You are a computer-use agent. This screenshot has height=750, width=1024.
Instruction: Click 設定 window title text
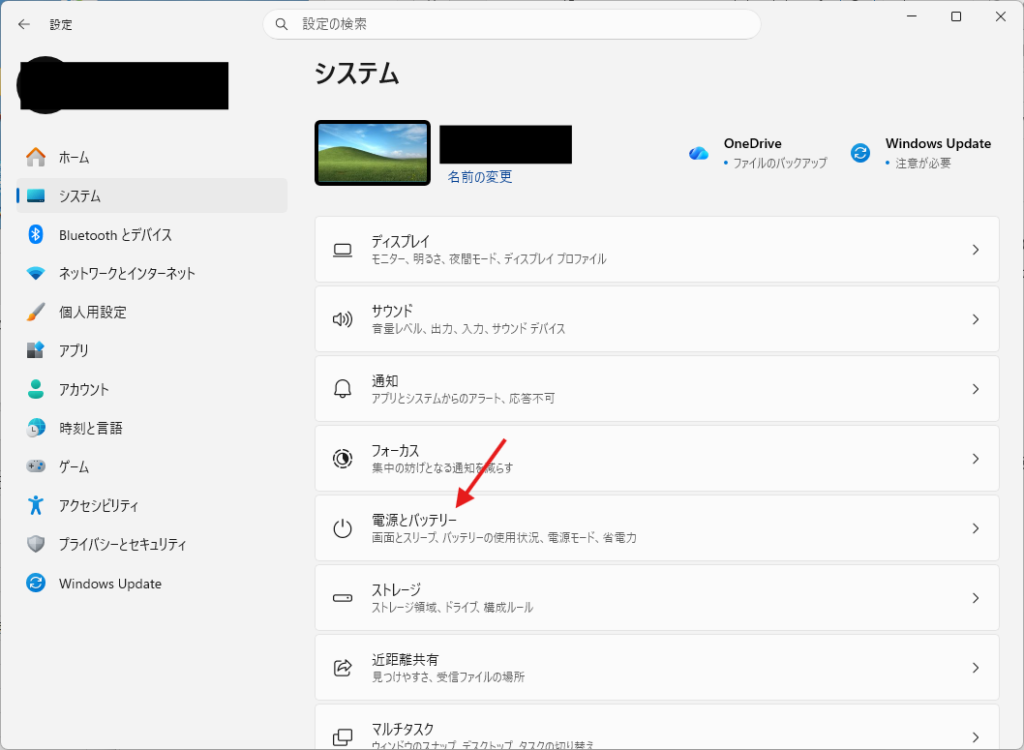61,24
